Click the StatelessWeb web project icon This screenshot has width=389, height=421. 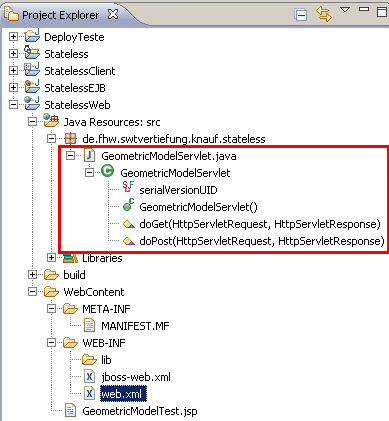click(x=32, y=104)
